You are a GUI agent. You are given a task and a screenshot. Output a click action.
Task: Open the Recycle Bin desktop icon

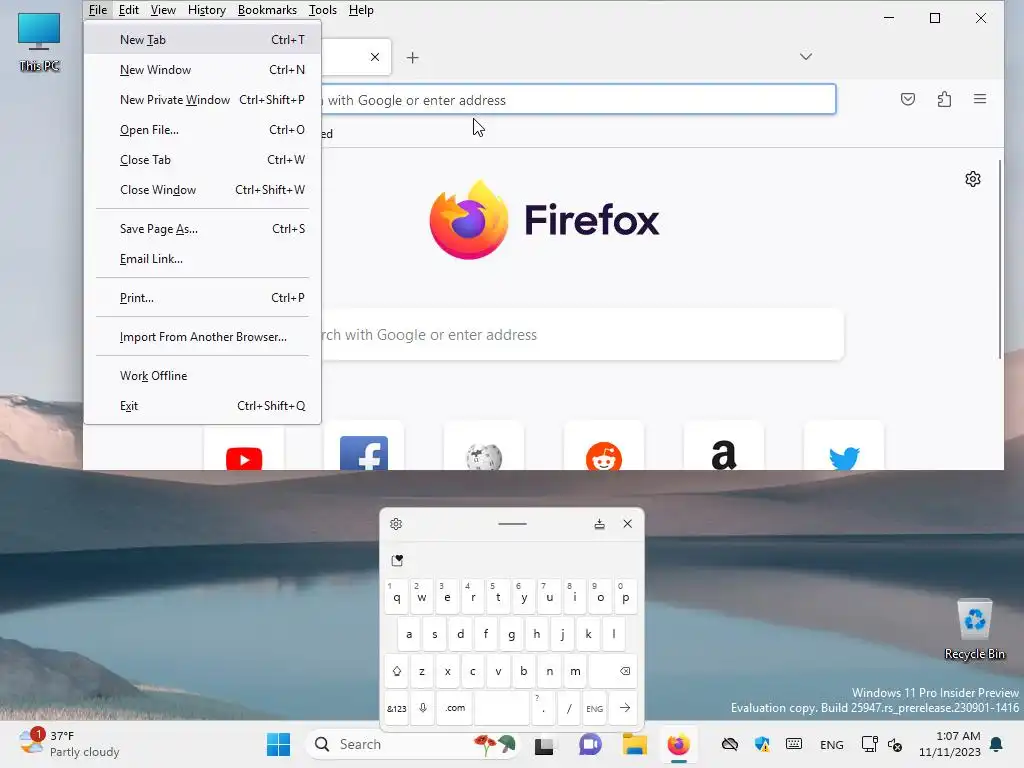[x=974, y=630]
